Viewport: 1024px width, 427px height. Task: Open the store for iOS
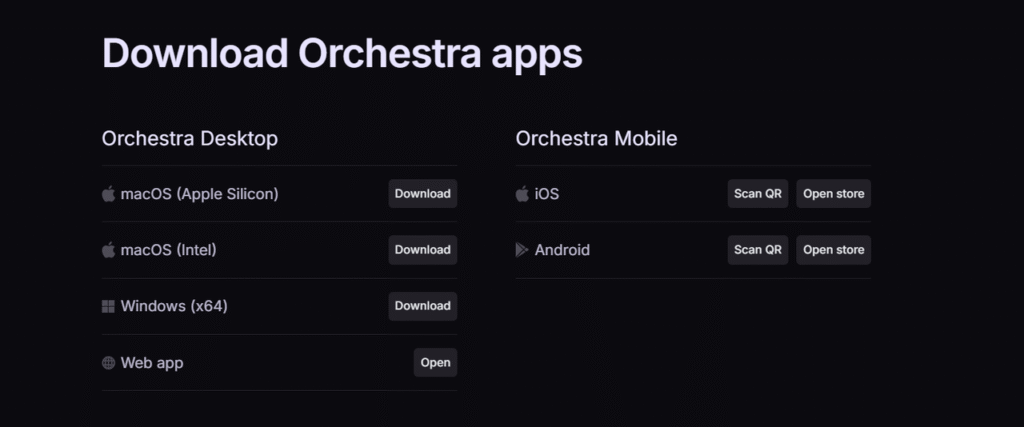point(833,194)
